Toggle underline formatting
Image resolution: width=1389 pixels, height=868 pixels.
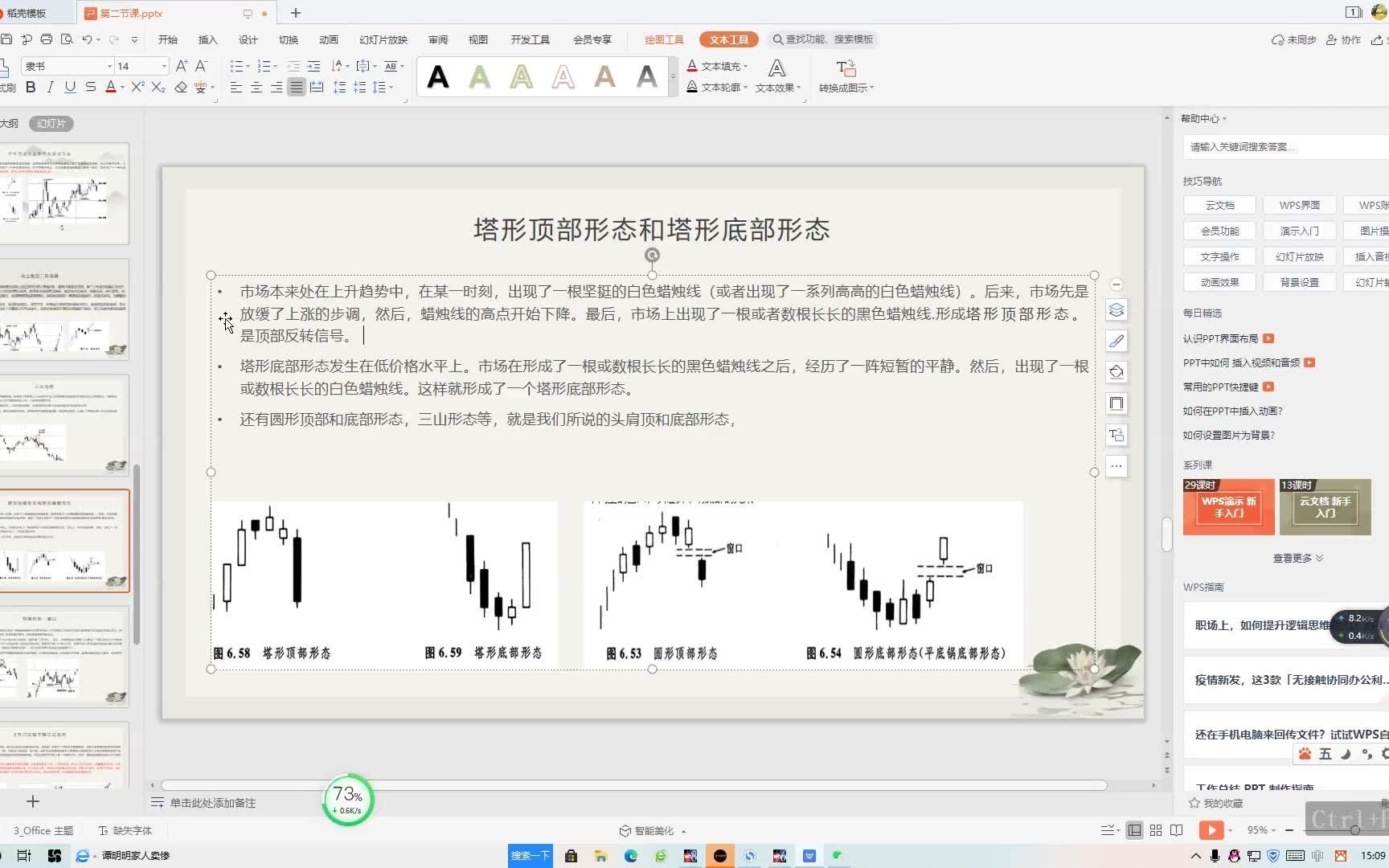[x=70, y=87]
